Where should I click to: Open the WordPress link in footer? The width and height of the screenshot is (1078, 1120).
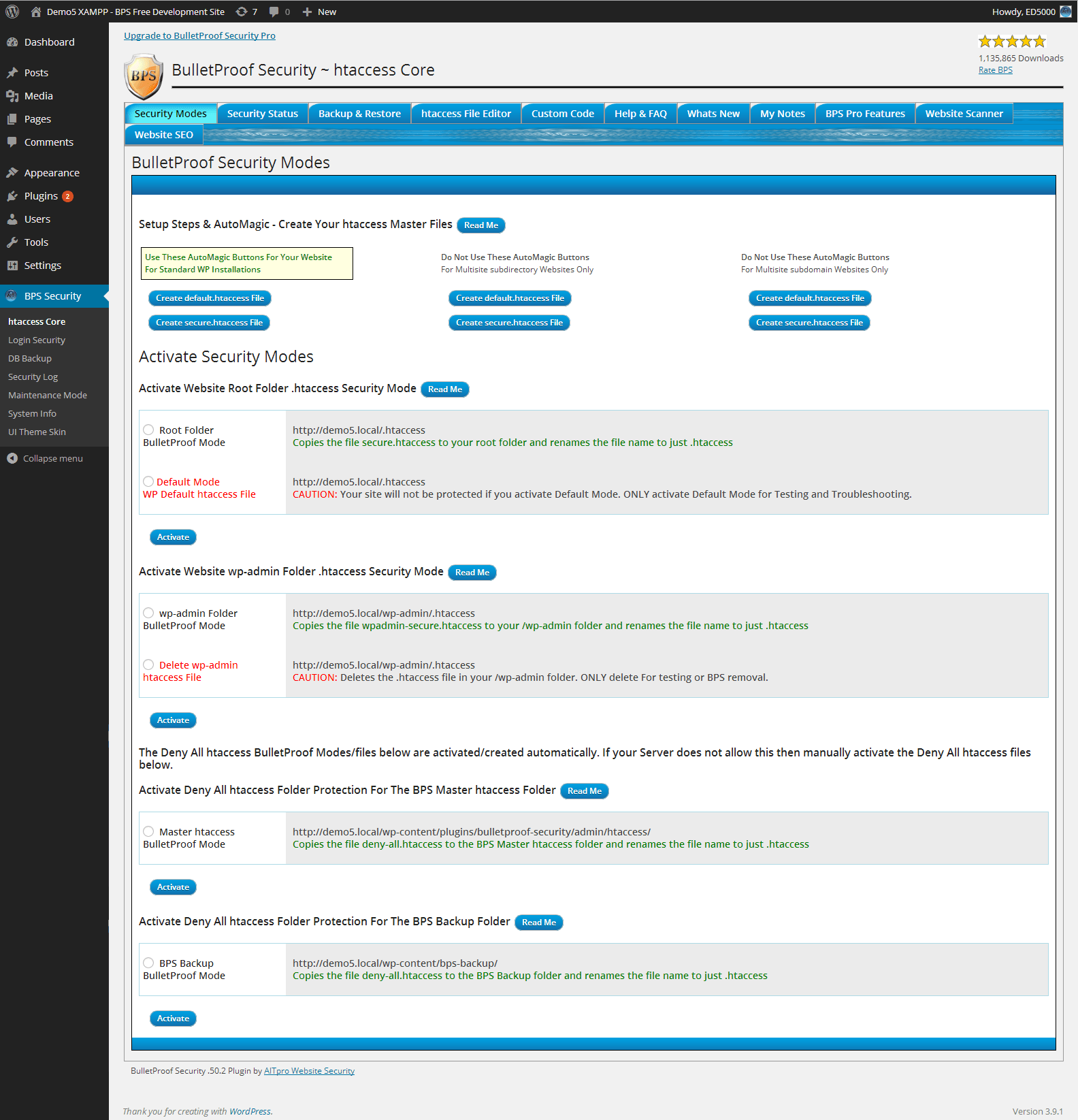250,1111
